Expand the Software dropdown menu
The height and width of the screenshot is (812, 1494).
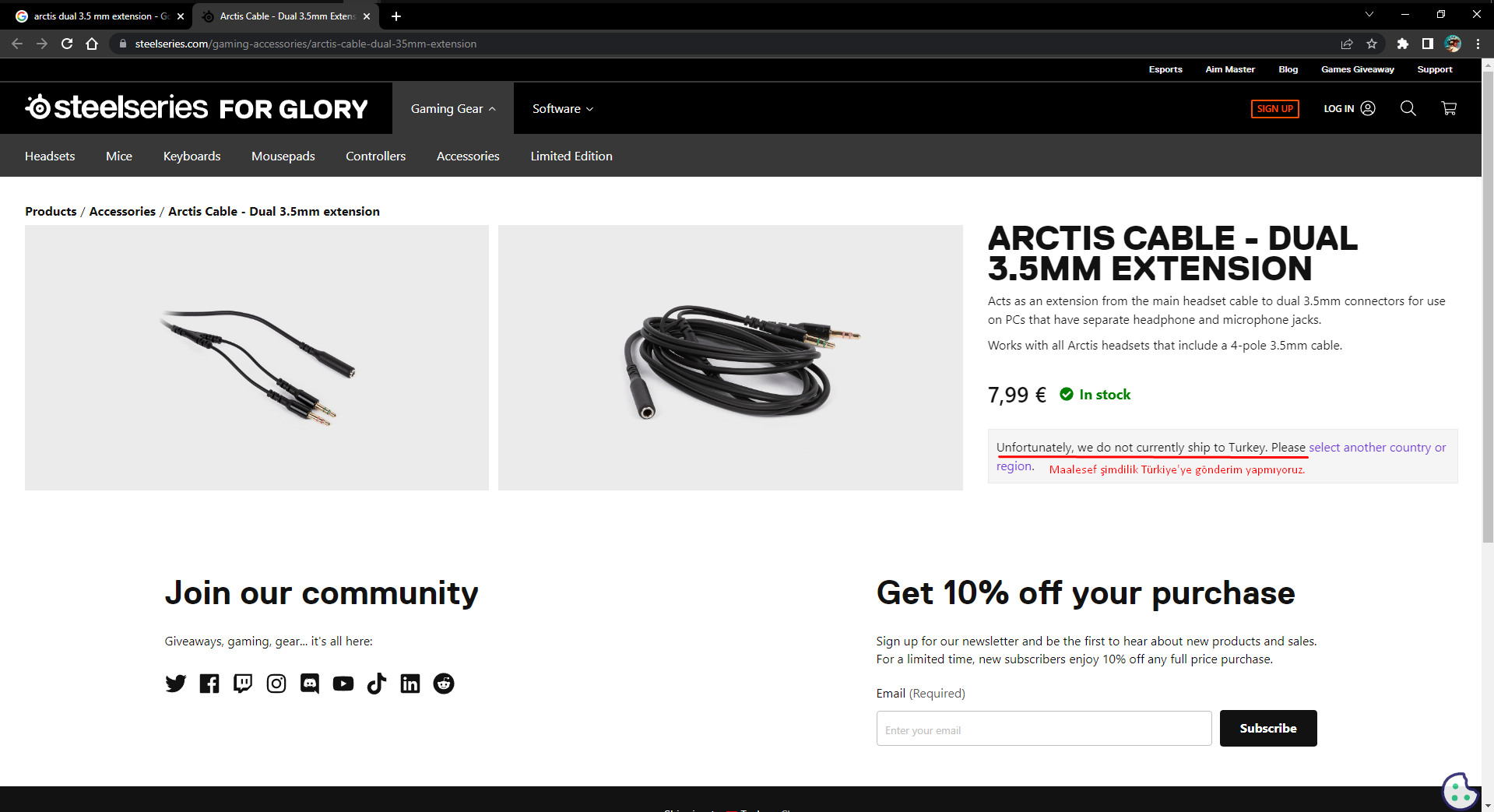click(563, 109)
